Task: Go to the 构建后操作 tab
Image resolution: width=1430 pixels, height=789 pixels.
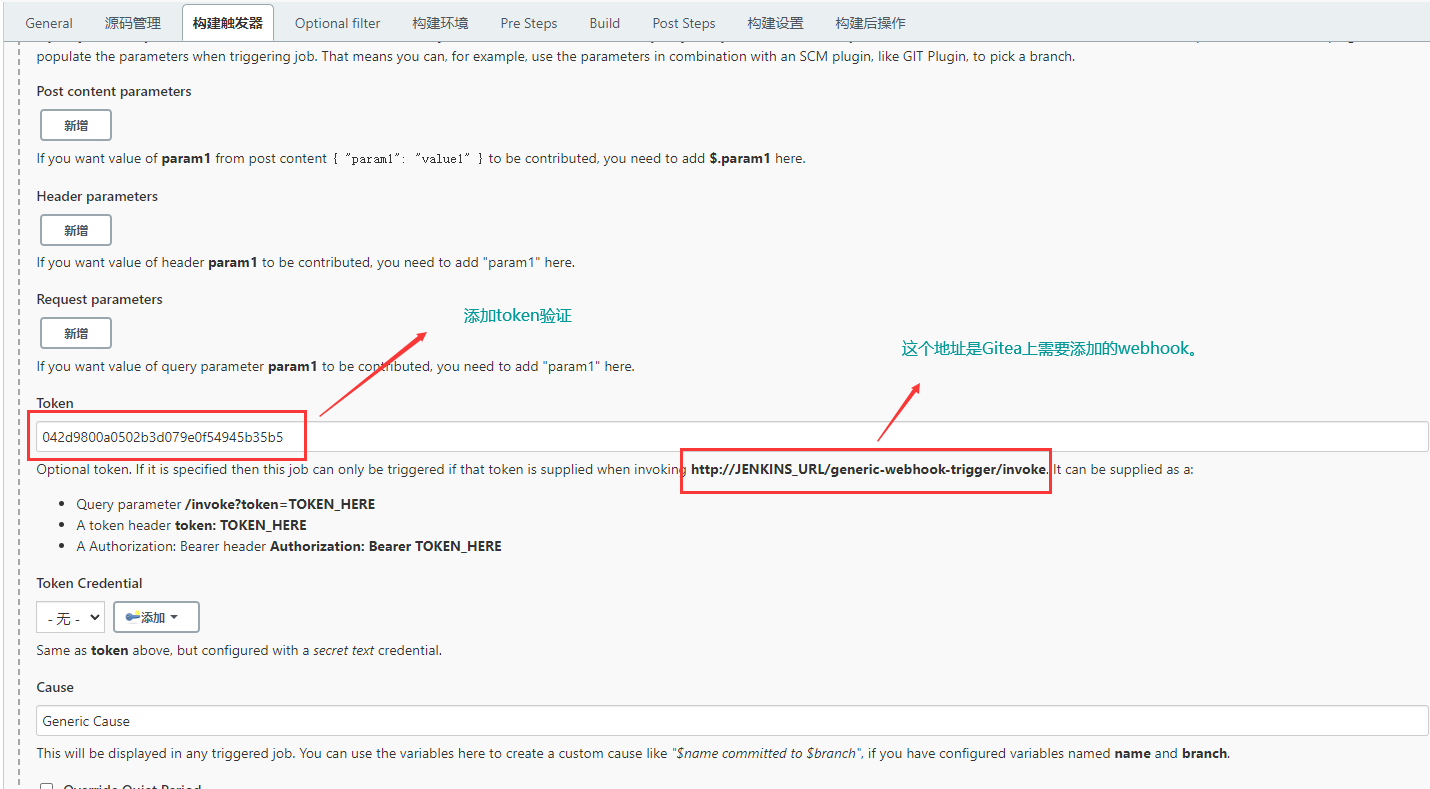Action: pos(870,23)
